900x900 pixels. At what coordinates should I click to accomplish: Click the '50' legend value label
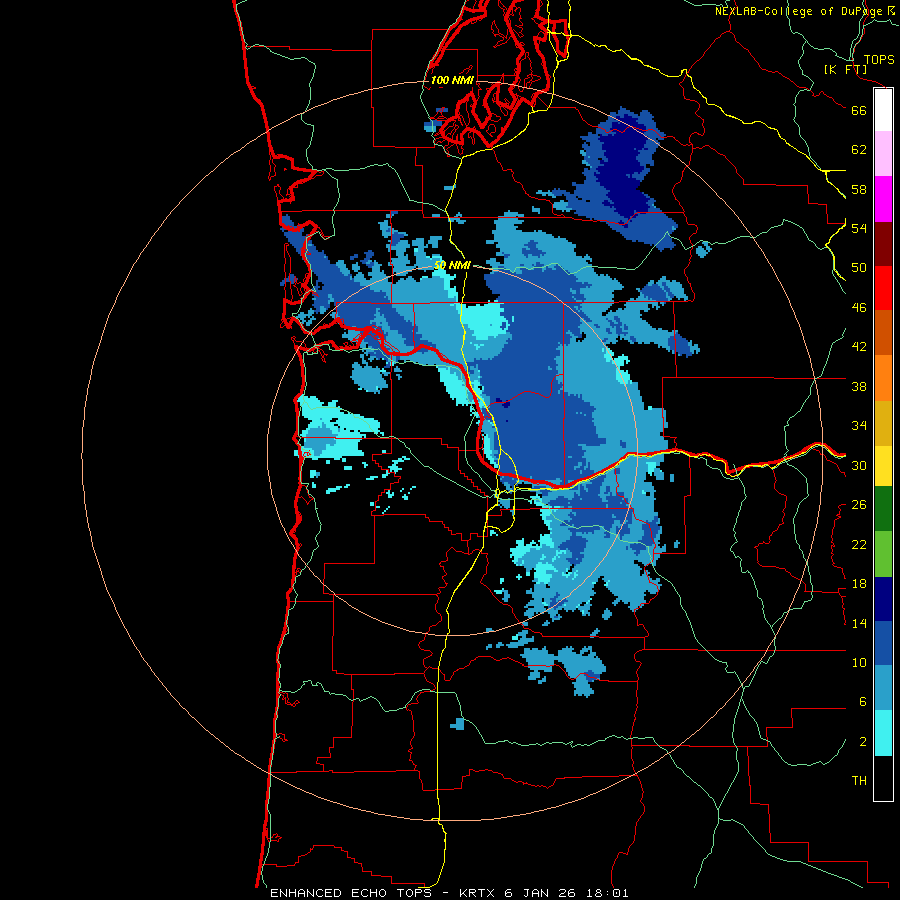point(859,268)
